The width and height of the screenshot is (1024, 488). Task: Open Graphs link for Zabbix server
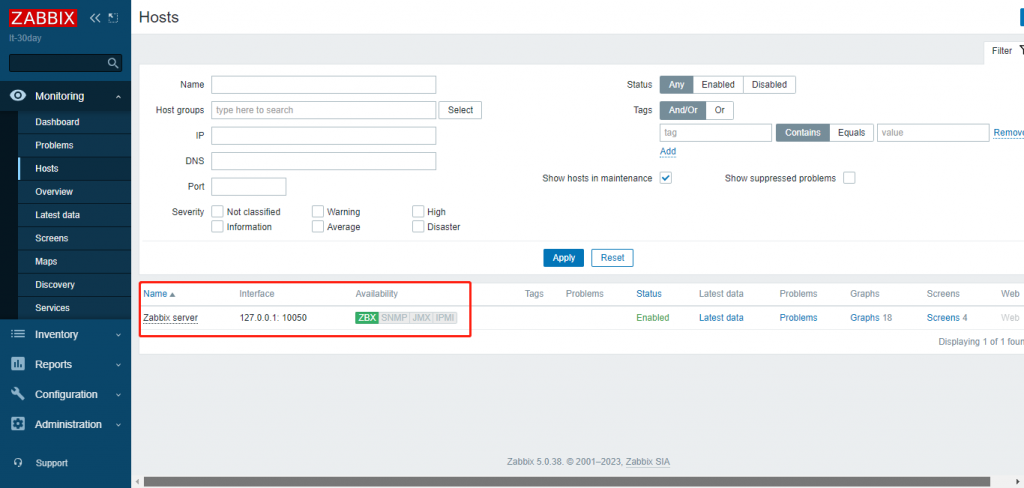tap(865, 317)
